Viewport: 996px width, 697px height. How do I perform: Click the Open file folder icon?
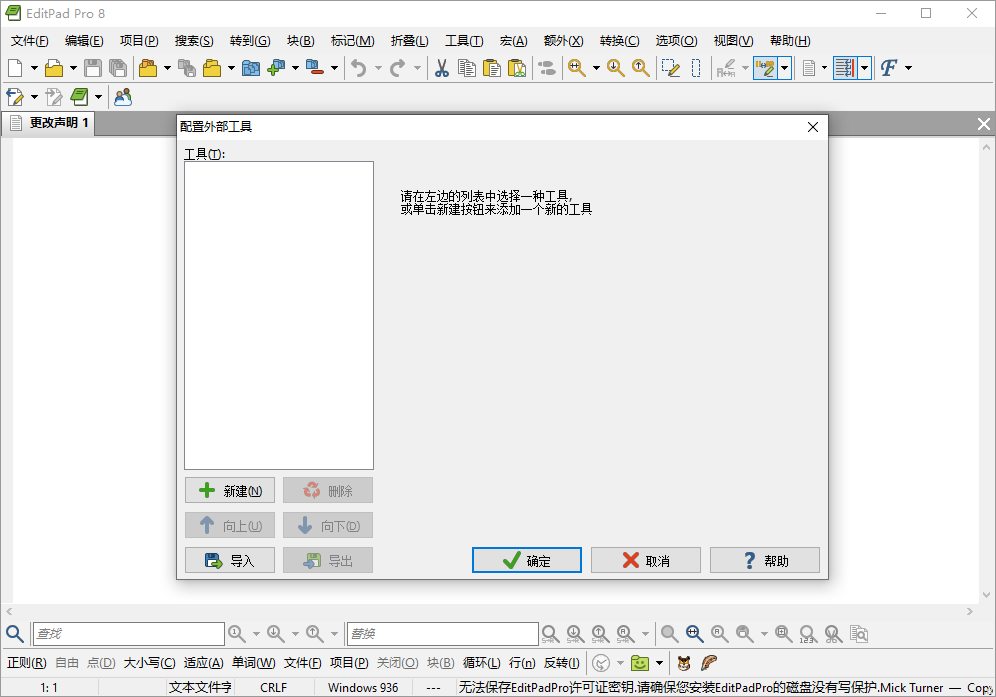click(x=54, y=68)
